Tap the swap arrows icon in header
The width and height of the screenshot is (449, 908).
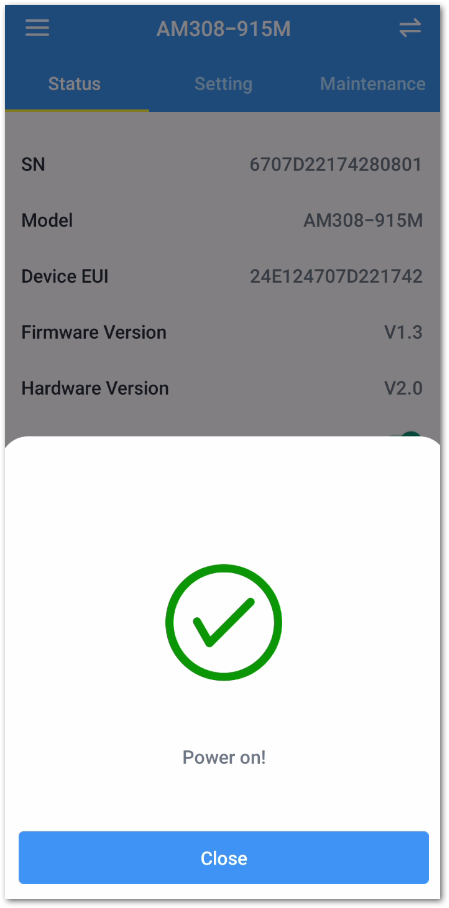point(410,28)
